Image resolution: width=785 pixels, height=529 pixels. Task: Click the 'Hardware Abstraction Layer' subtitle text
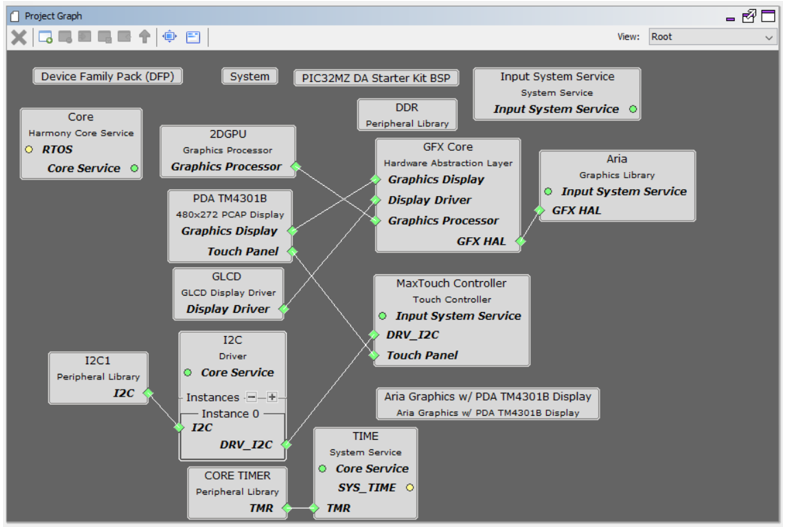click(x=448, y=163)
